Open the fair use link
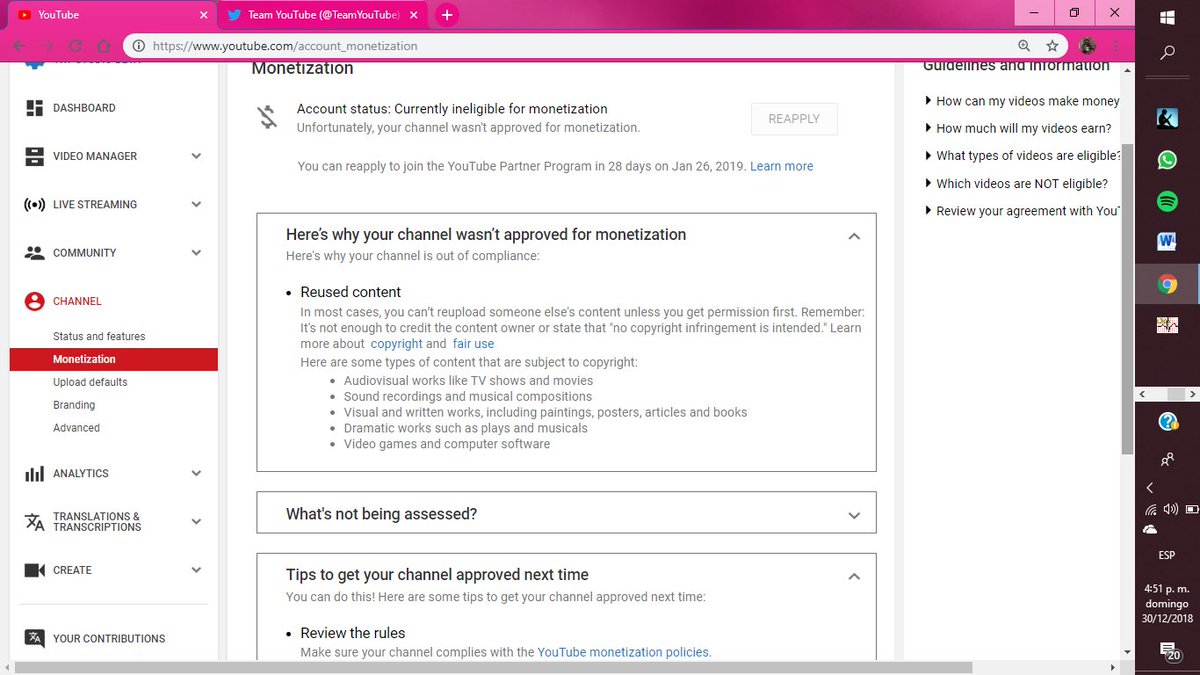The width and height of the screenshot is (1200, 675). pos(473,344)
